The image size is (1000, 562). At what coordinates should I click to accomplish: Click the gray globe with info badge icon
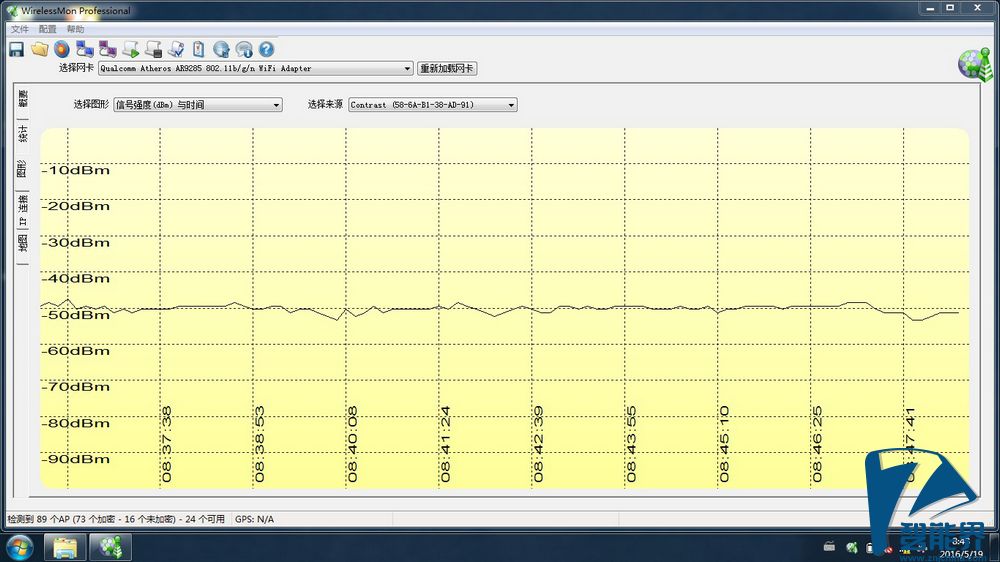click(244, 49)
